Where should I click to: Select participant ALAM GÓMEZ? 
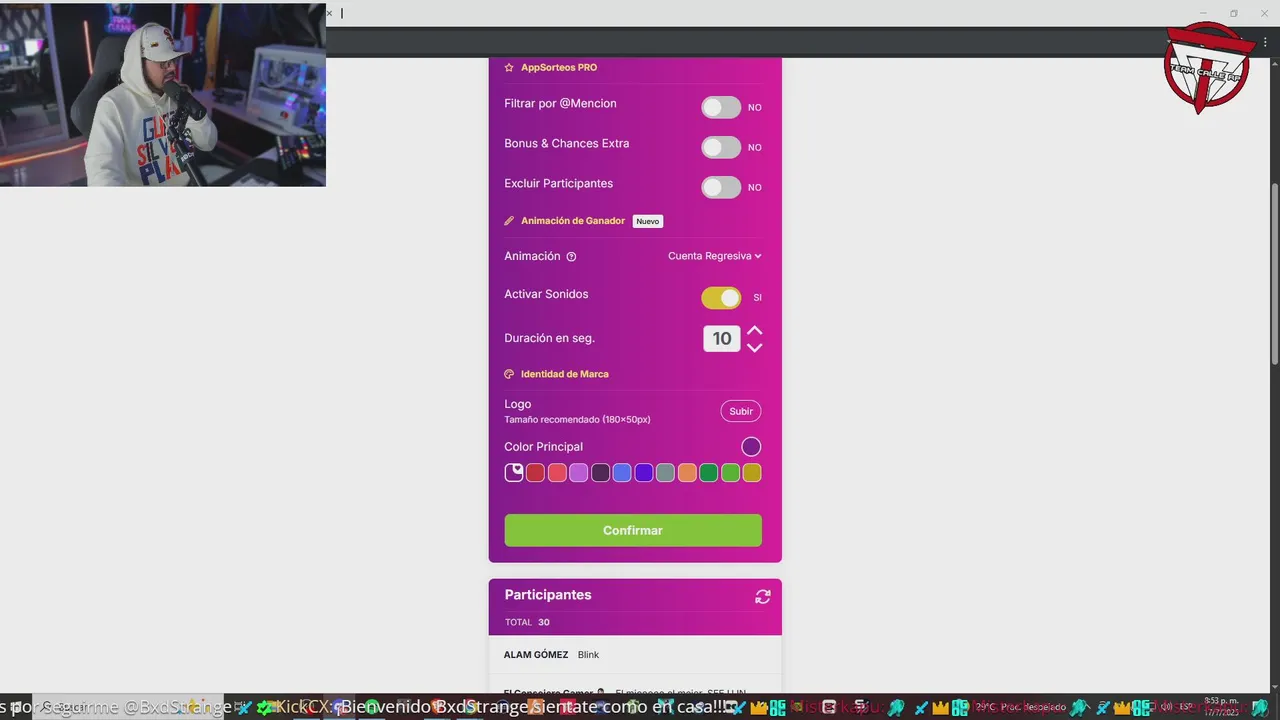536,655
